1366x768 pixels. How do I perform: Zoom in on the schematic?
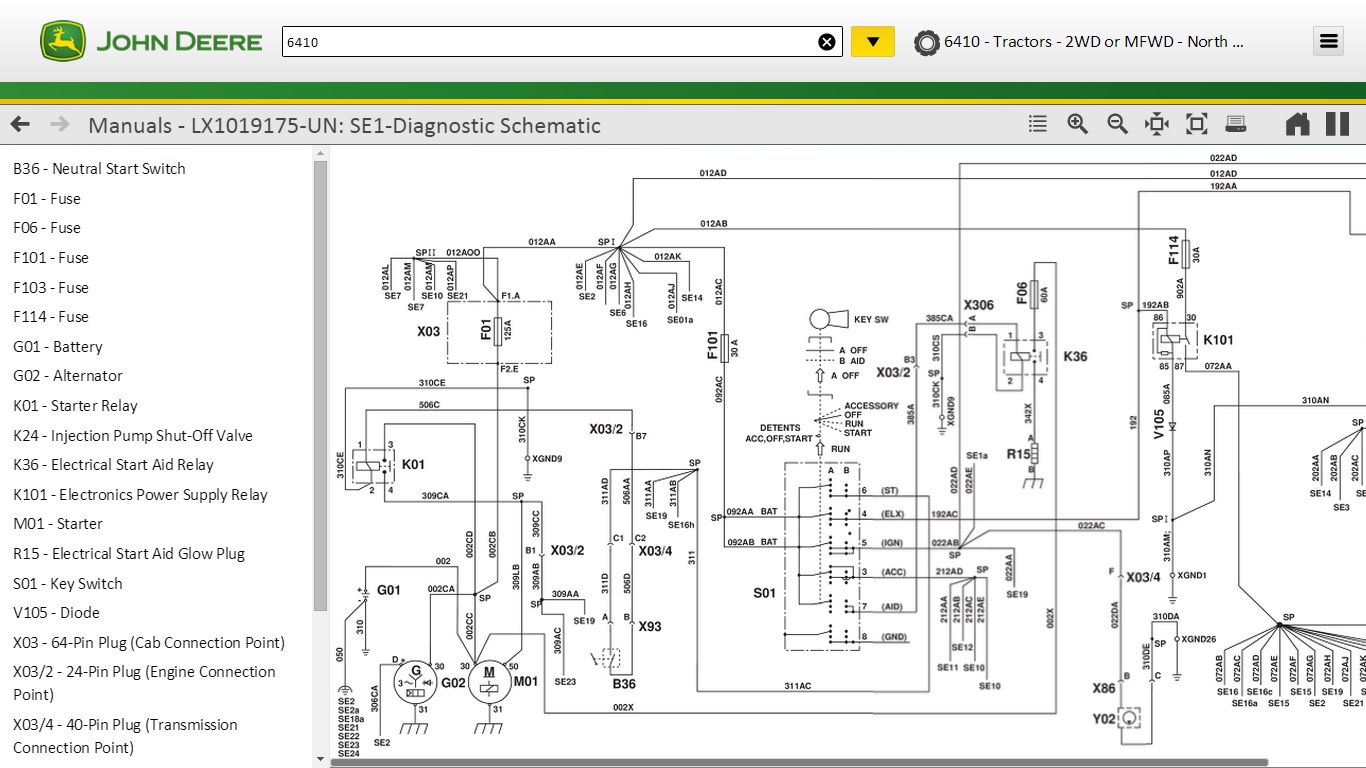(x=1077, y=124)
